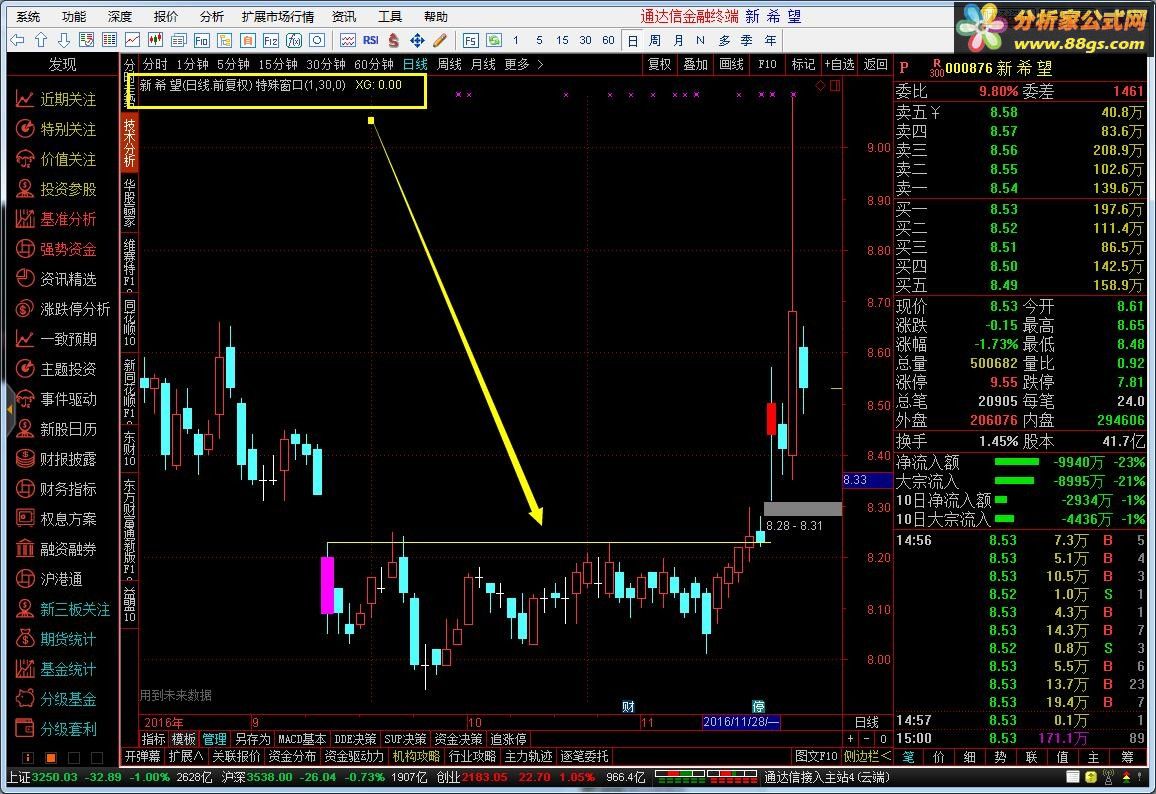Viewport: 1156px width, 794px height.
Task: Open 新股日历 in the sidebar
Action: click(58, 429)
